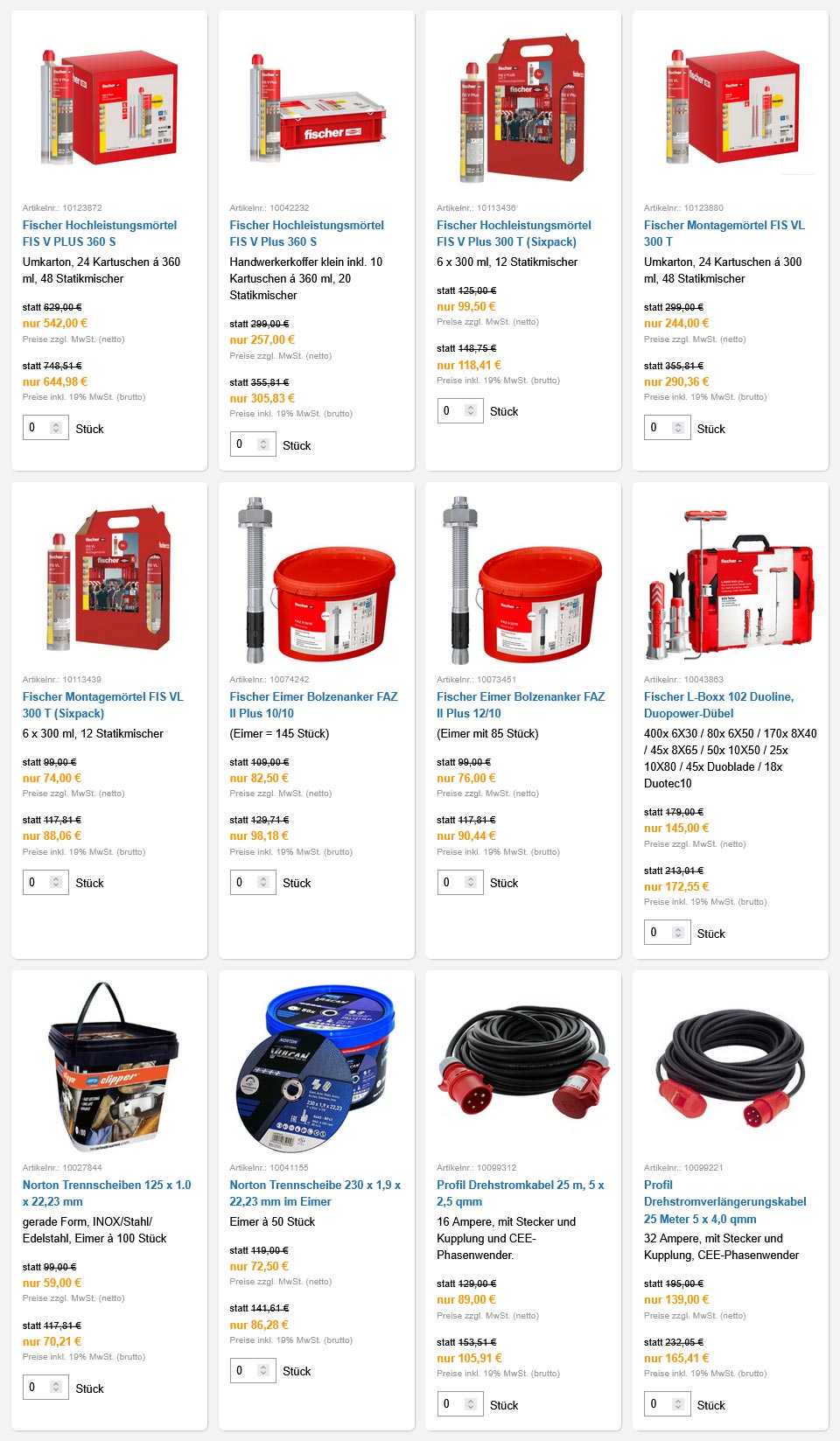Screen dimensions: 840x1441
Task: View the Norton Vulcan Trennscheibe 230 image
Action: (x=317, y=1067)
